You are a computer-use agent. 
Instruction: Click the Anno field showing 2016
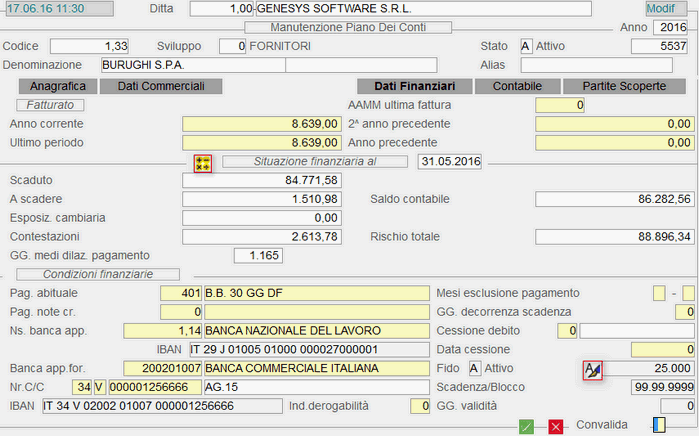click(674, 27)
